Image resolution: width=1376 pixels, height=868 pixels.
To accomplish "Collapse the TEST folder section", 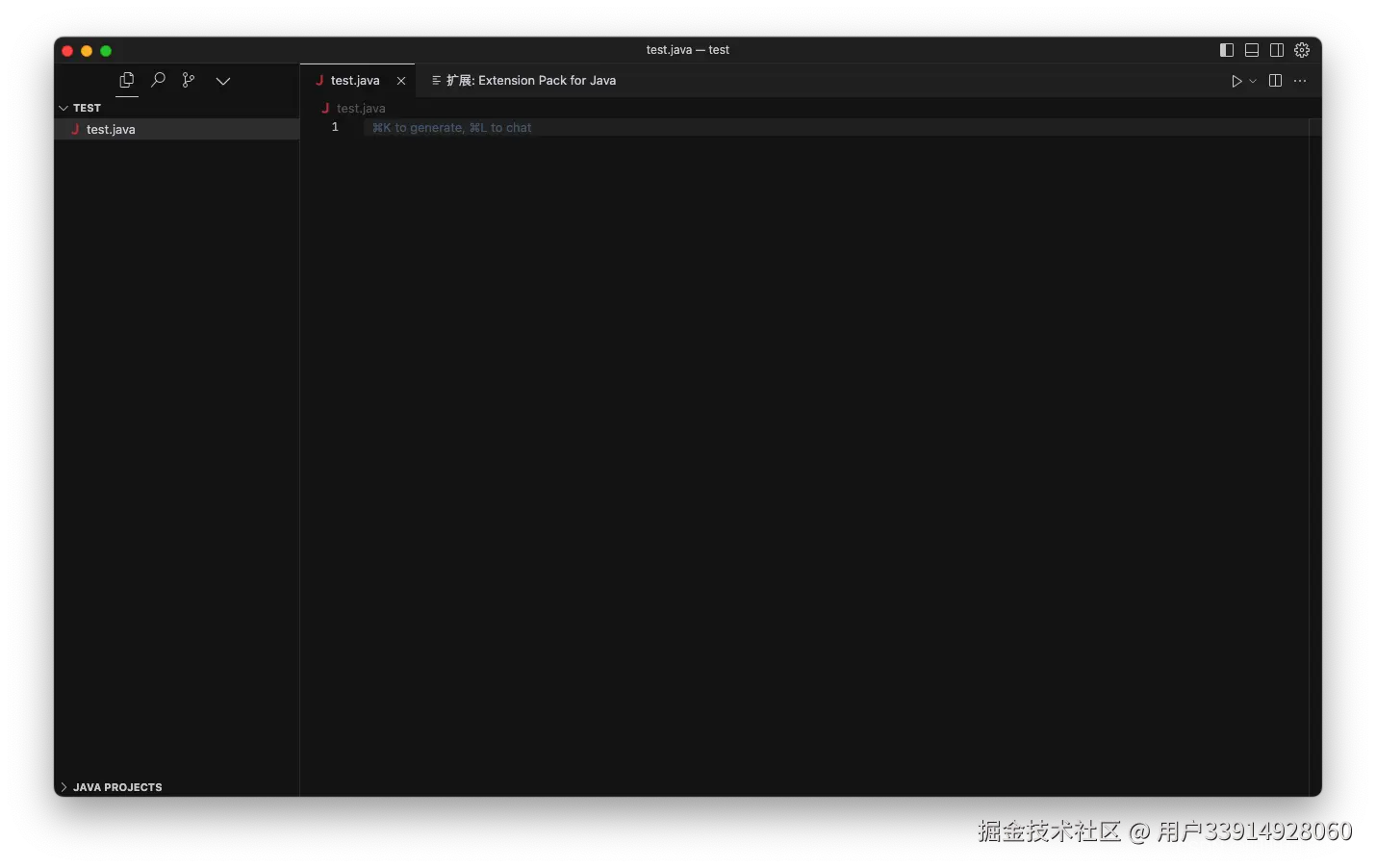I will pyautogui.click(x=176, y=108).
